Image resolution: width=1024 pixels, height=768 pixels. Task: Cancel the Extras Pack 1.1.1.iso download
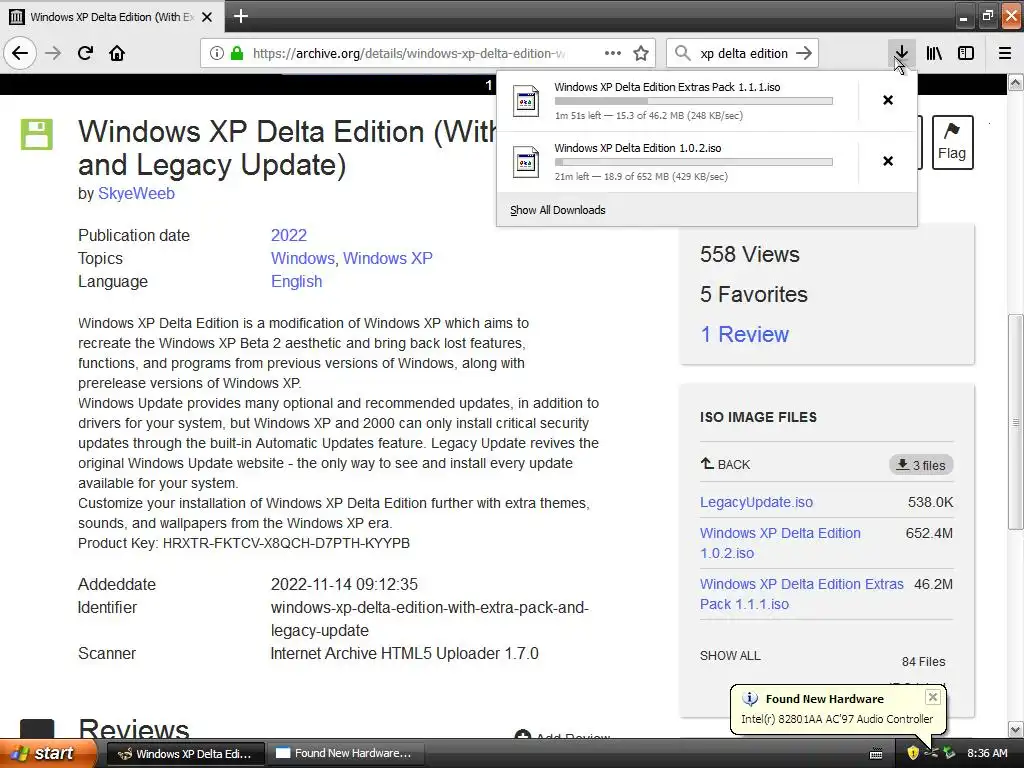(x=888, y=100)
